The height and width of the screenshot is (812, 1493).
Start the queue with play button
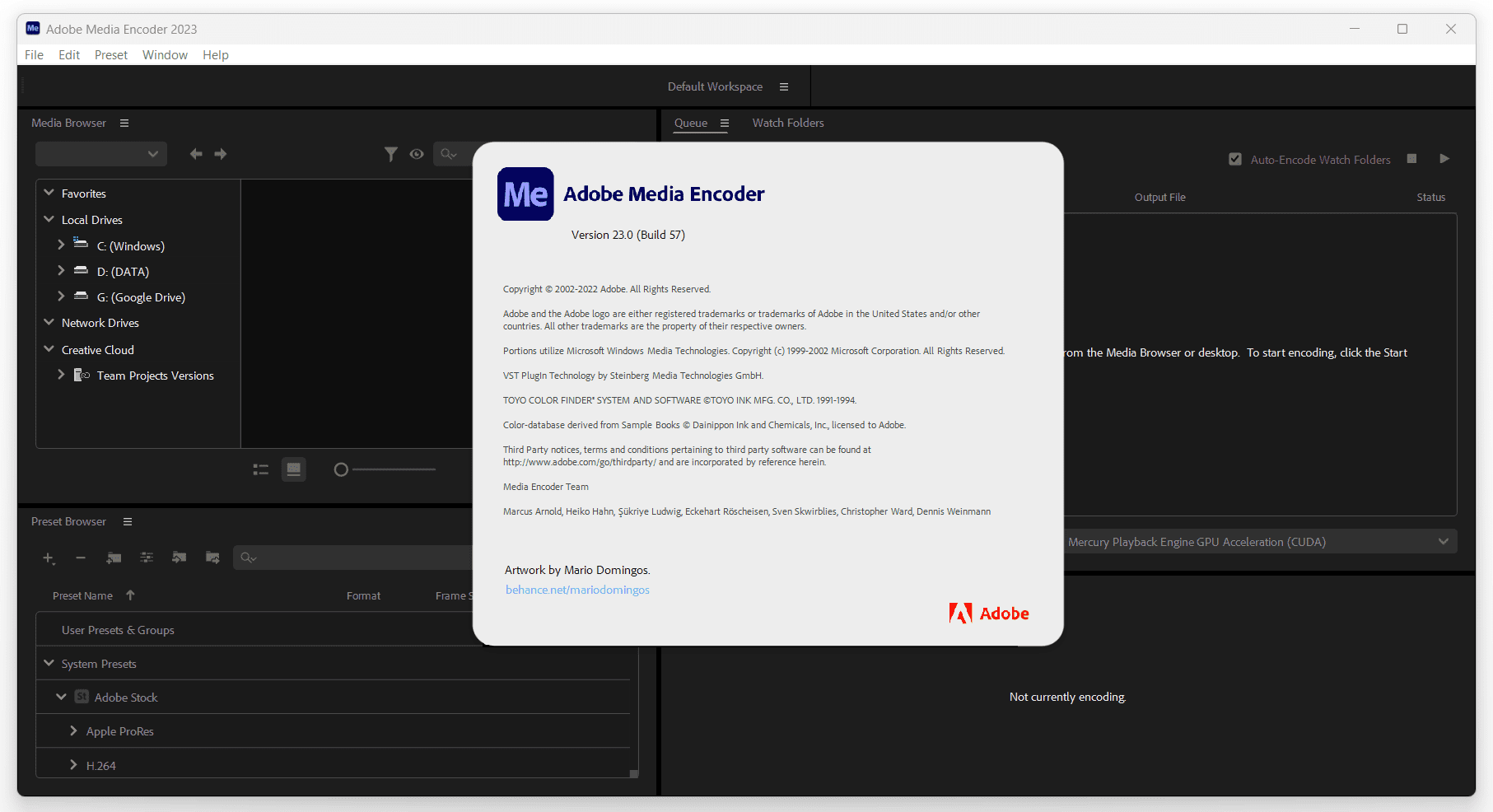point(1444,159)
